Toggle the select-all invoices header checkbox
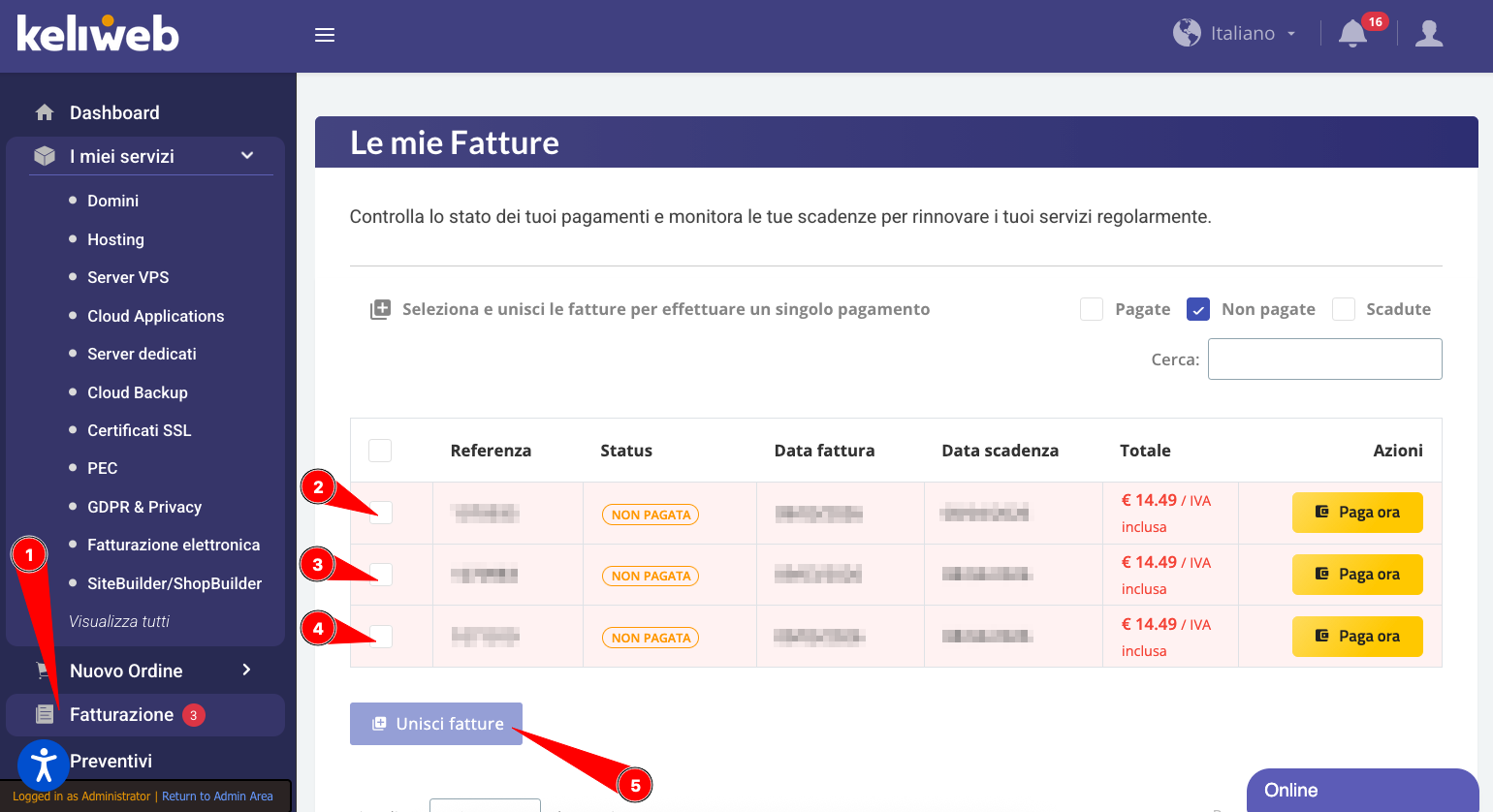Screen dimensions: 1493x812 click(x=380, y=451)
